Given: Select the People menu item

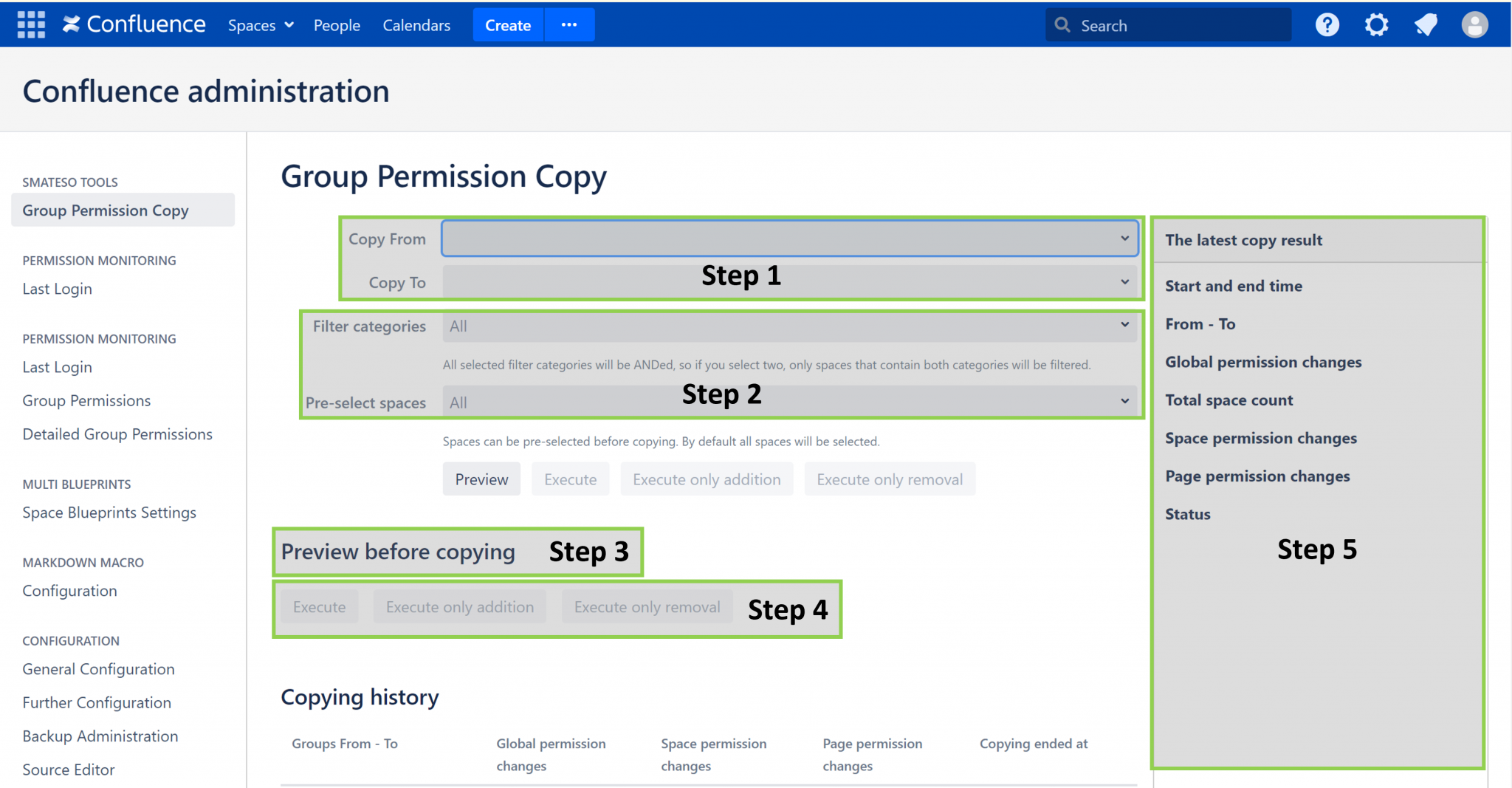Looking at the screenshot, I should [x=337, y=24].
